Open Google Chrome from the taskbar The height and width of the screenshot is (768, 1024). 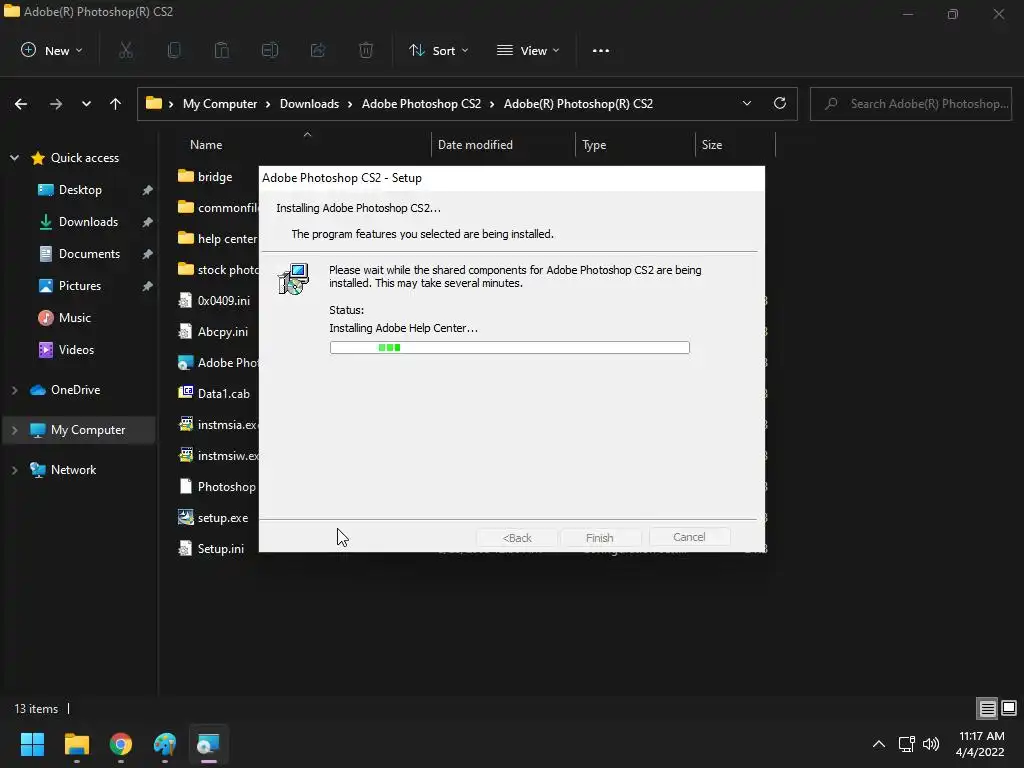click(x=121, y=744)
